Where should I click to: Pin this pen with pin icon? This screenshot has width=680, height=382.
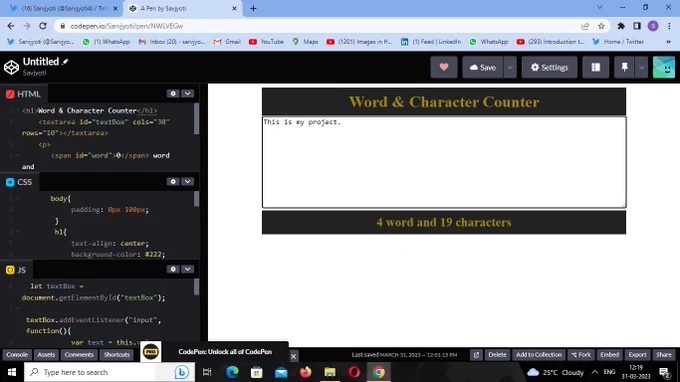(x=624, y=67)
